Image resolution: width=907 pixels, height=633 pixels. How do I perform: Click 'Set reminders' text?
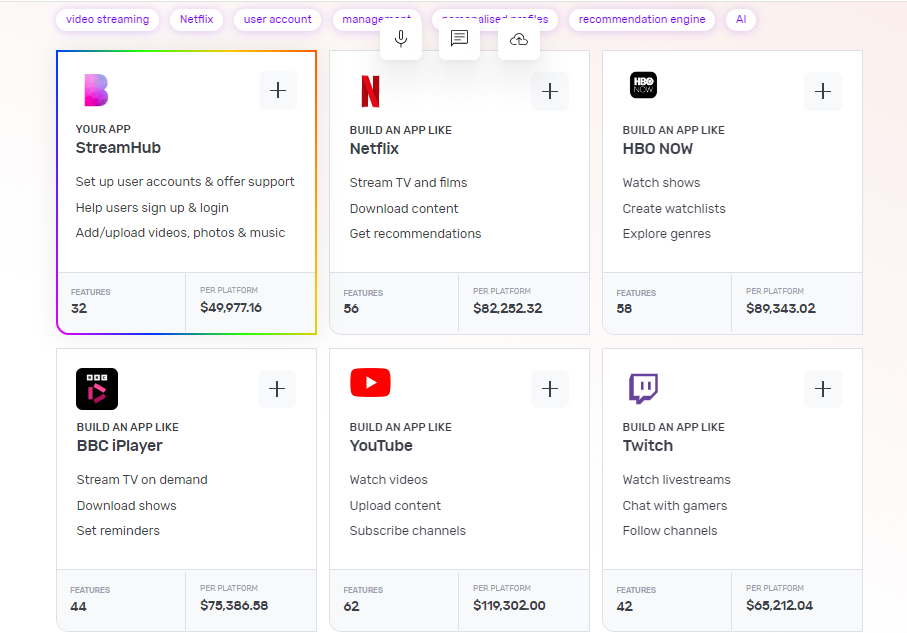coord(118,531)
